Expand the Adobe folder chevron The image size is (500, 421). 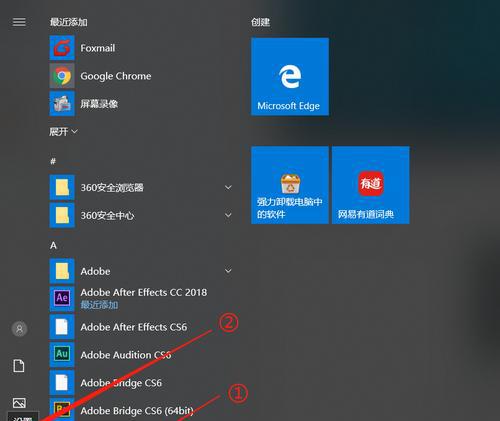click(228, 271)
